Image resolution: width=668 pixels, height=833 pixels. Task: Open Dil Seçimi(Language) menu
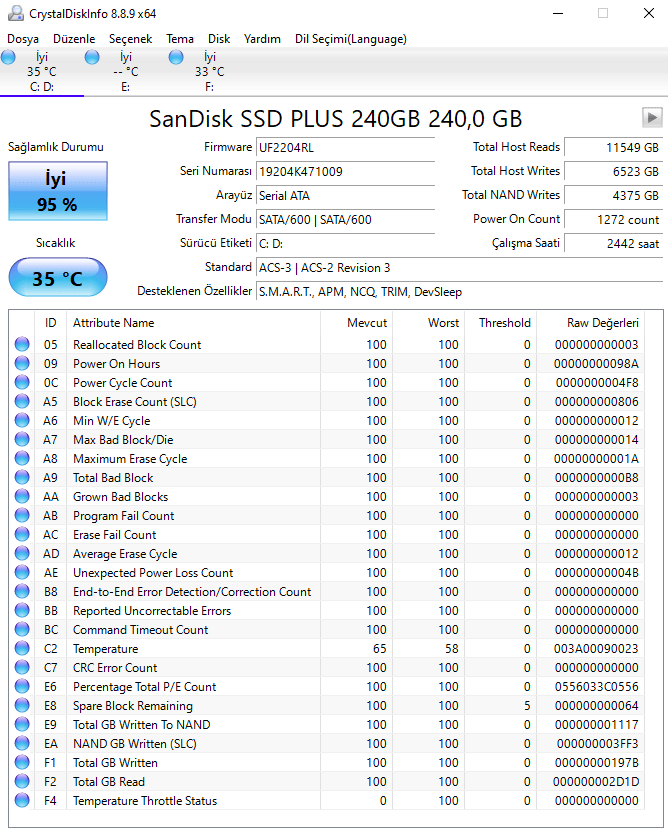(x=351, y=39)
